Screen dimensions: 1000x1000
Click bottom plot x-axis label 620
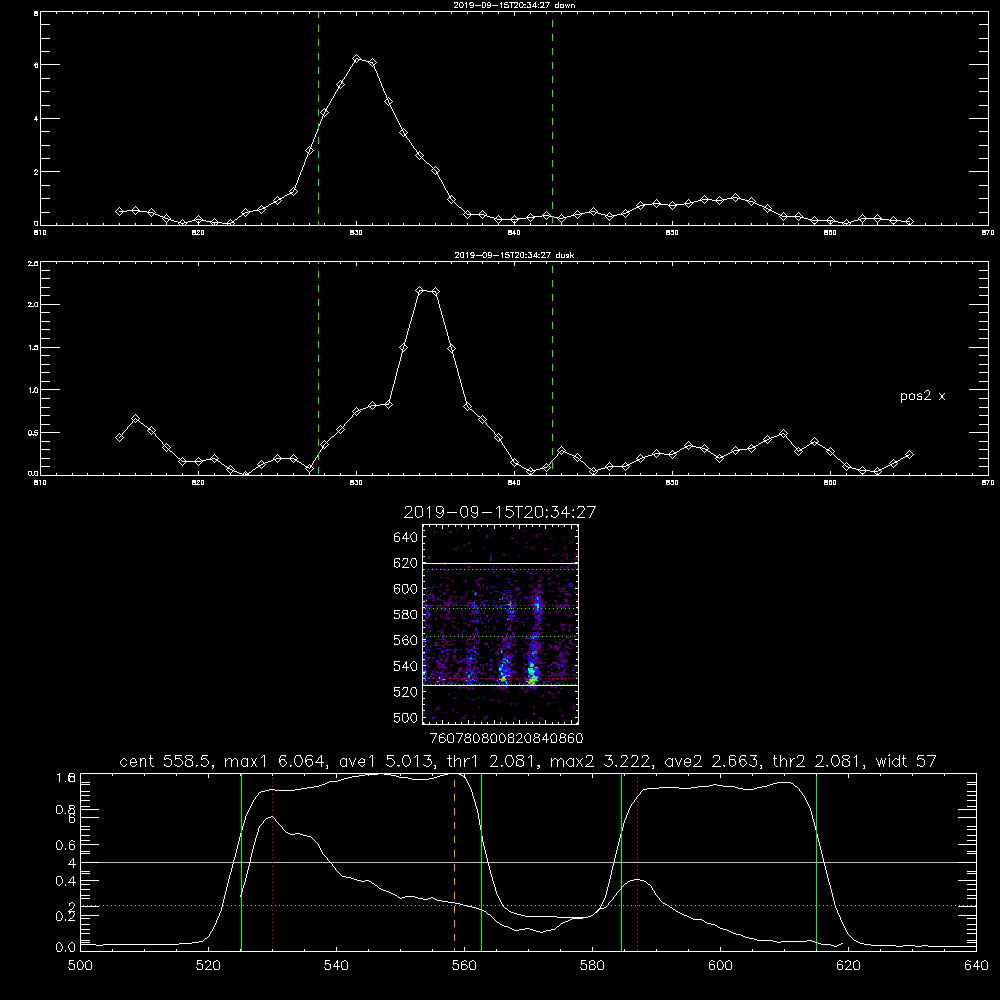848,966
